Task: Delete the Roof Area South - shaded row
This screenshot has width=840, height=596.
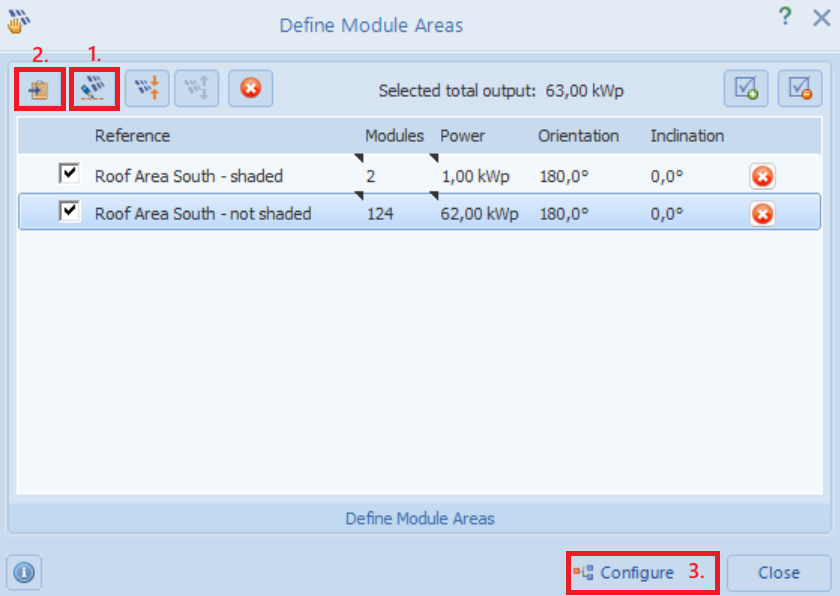Action: click(x=762, y=177)
